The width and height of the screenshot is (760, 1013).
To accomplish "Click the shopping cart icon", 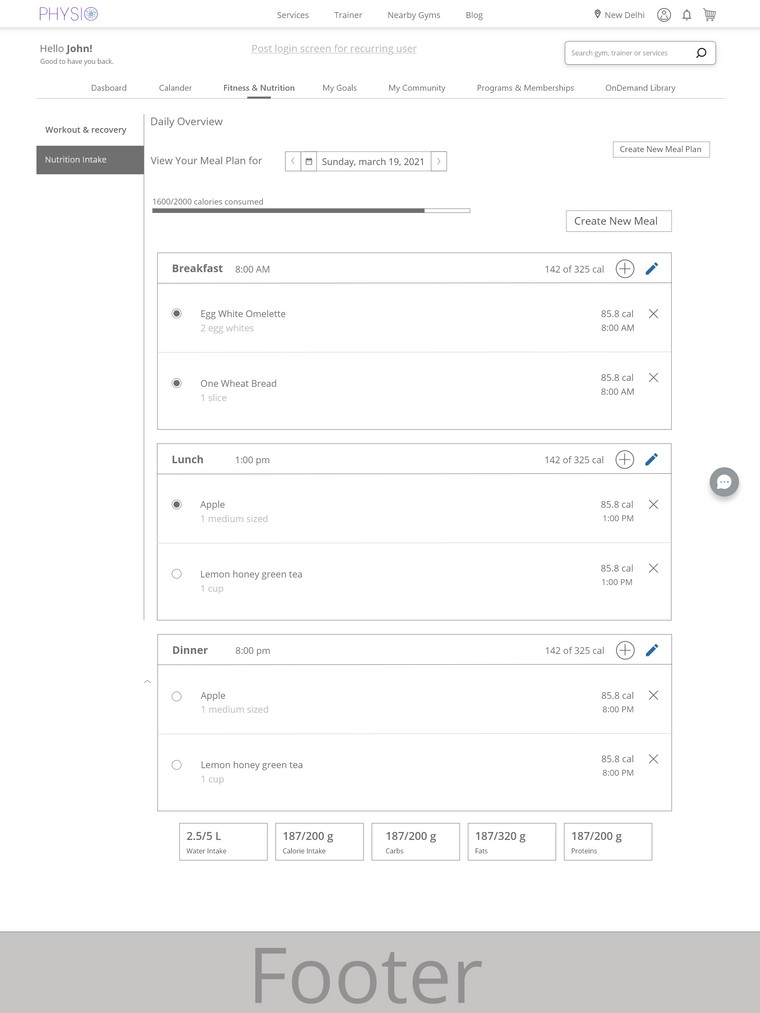I will (710, 14).
